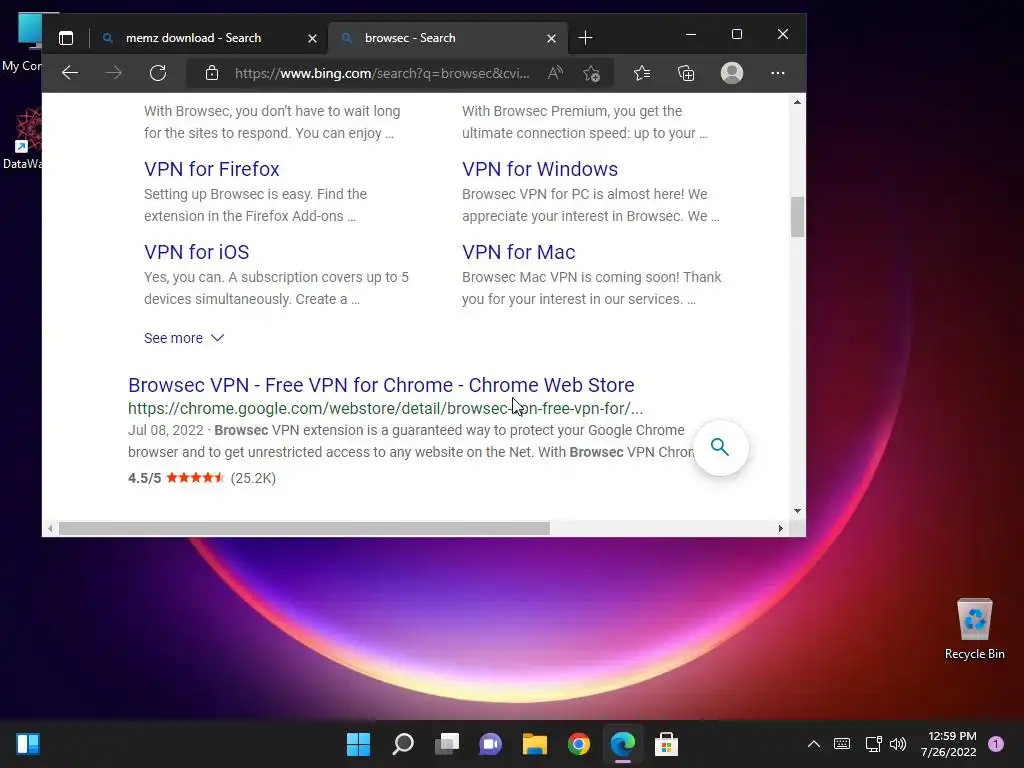Launch Chat app from taskbar
This screenshot has height=768, width=1024.
pyautogui.click(x=490, y=744)
